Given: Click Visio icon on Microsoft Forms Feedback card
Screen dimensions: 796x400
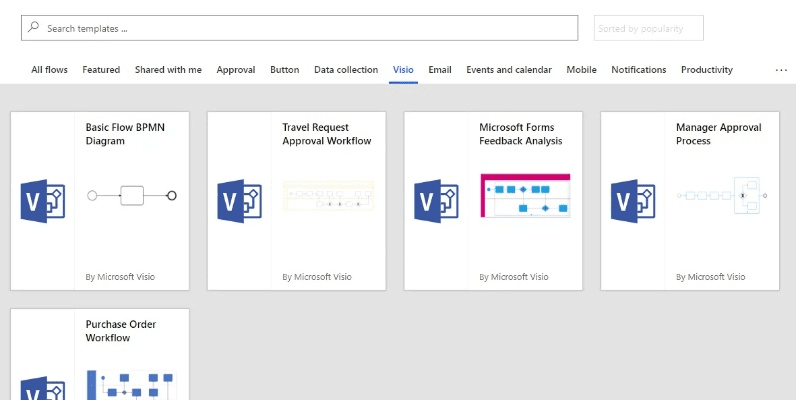Looking at the screenshot, I should click(x=437, y=201).
